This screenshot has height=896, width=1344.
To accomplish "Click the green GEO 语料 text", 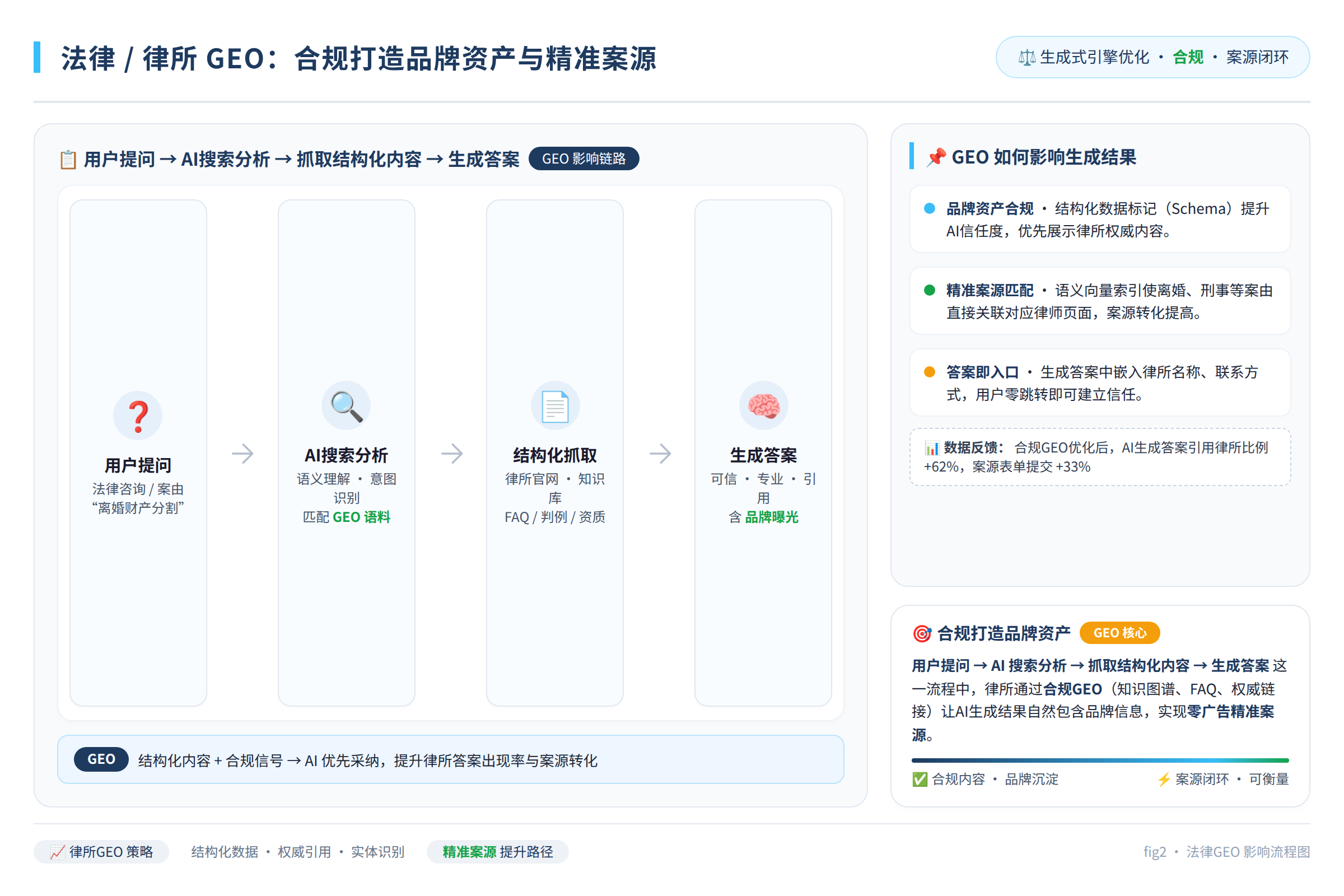I will pyautogui.click(x=361, y=517).
